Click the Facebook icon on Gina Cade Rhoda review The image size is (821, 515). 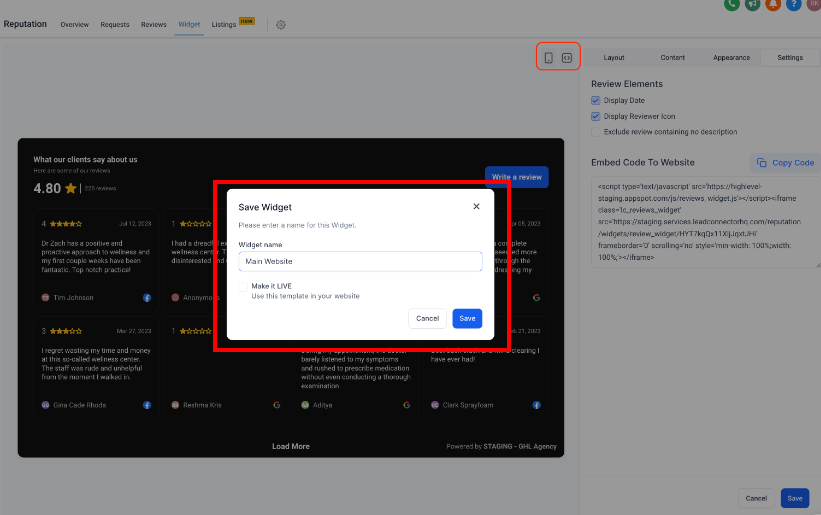(x=147, y=405)
